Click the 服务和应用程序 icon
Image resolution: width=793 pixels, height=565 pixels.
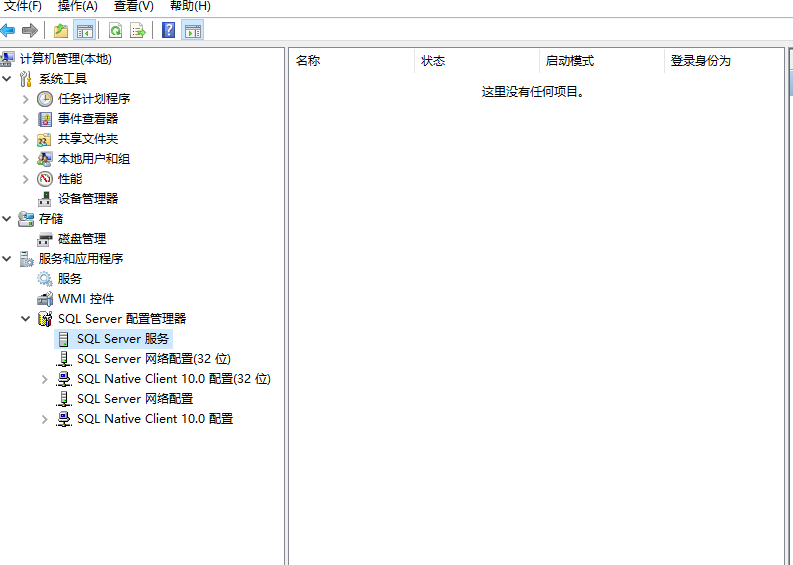pyautogui.click(x=26, y=259)
